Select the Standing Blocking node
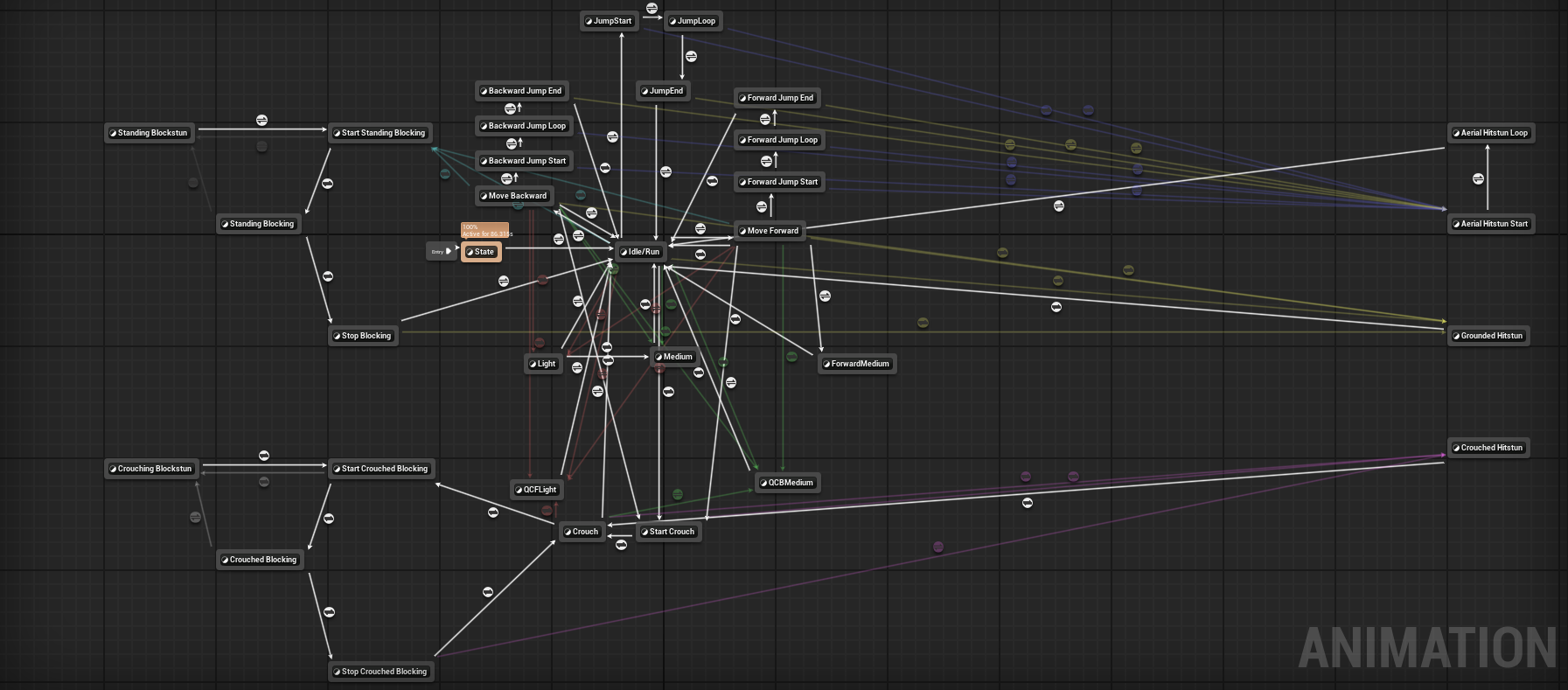The image size is (1568, 690). tap(258, 224)
